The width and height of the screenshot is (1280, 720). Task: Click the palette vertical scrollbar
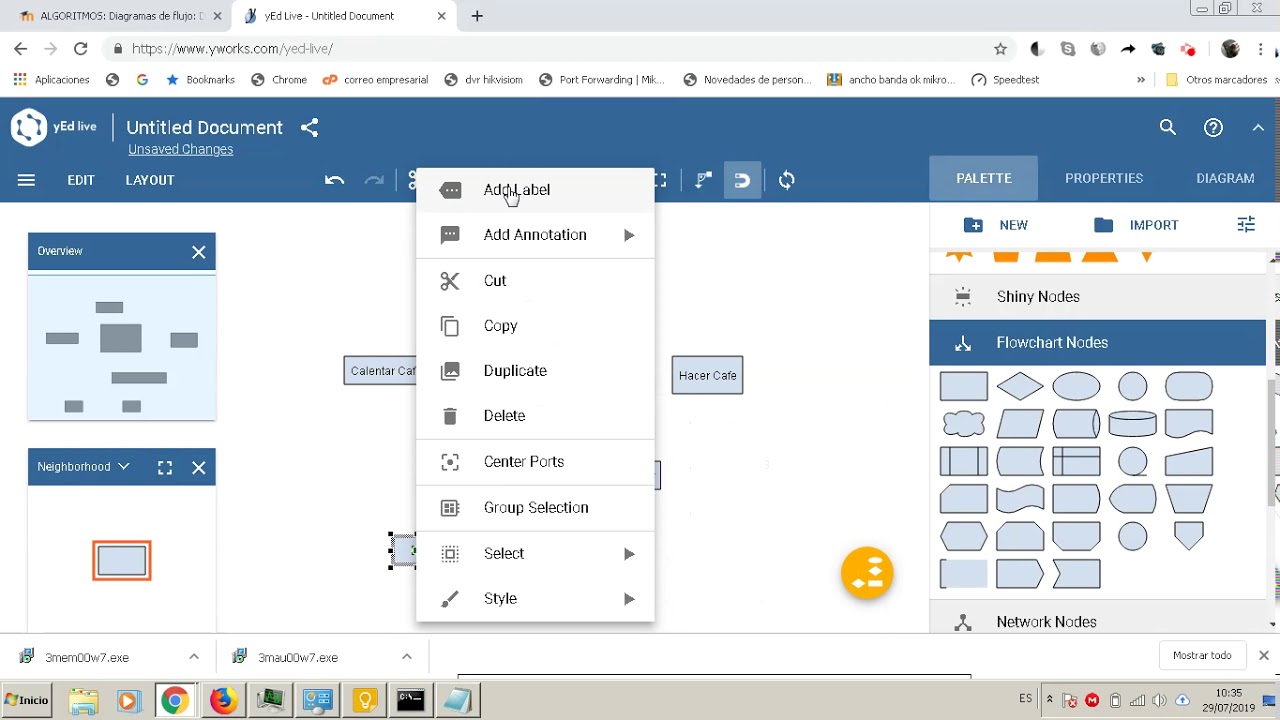click(1272, 440)
